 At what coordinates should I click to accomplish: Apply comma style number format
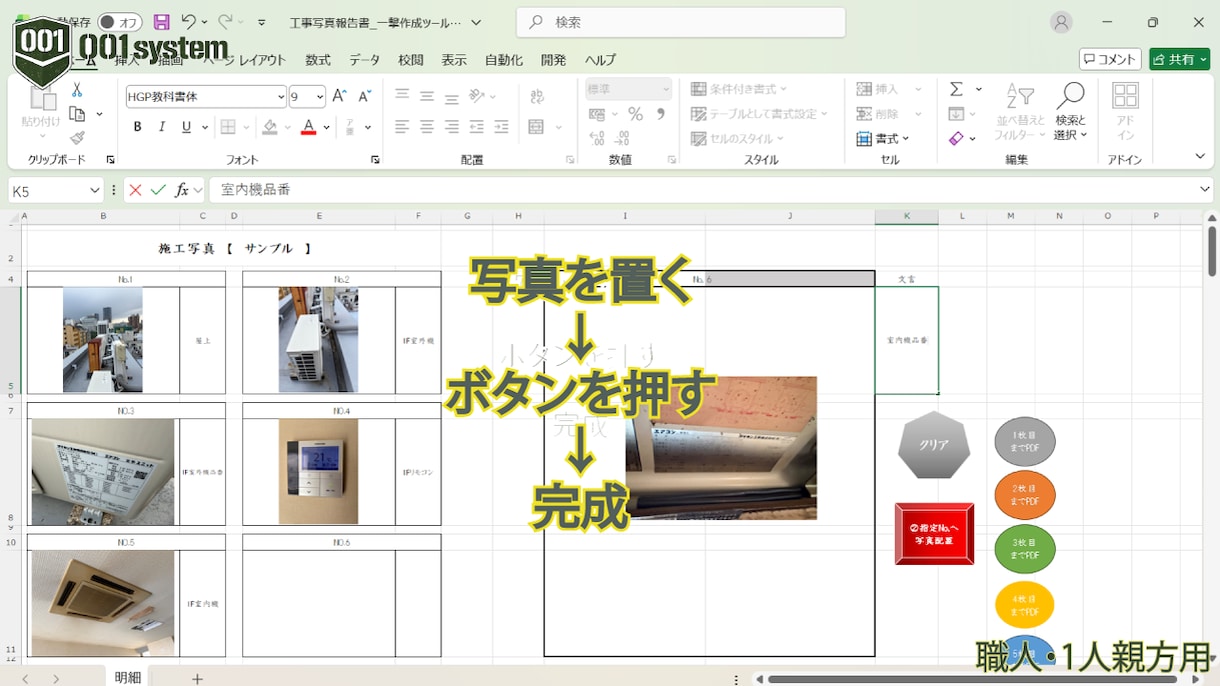point(660,114)
